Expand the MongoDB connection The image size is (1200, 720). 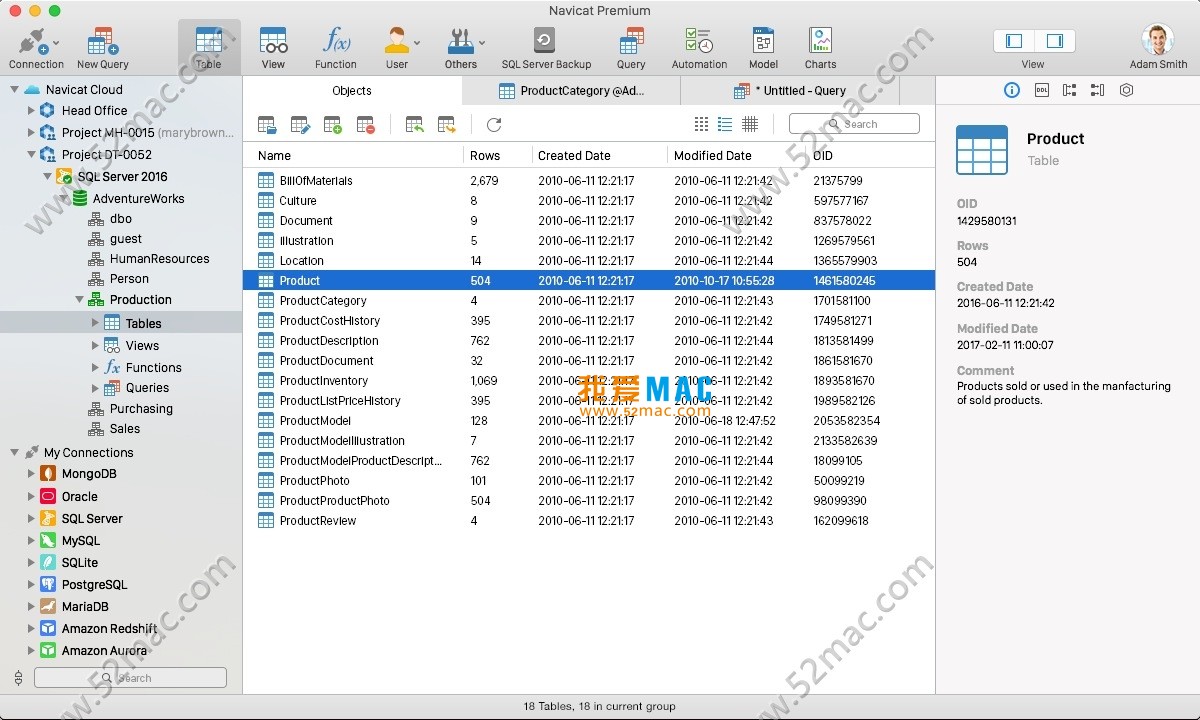click(31, 474)
